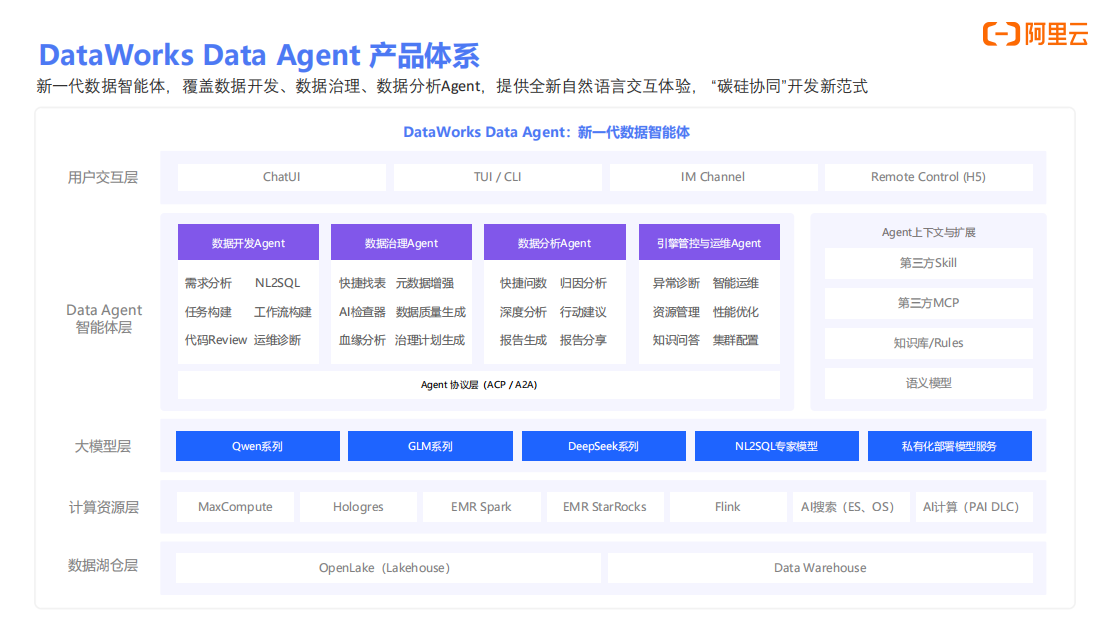Select the MaxCompute box
Screen dimensions: 1107x621
tap(235, 507)
